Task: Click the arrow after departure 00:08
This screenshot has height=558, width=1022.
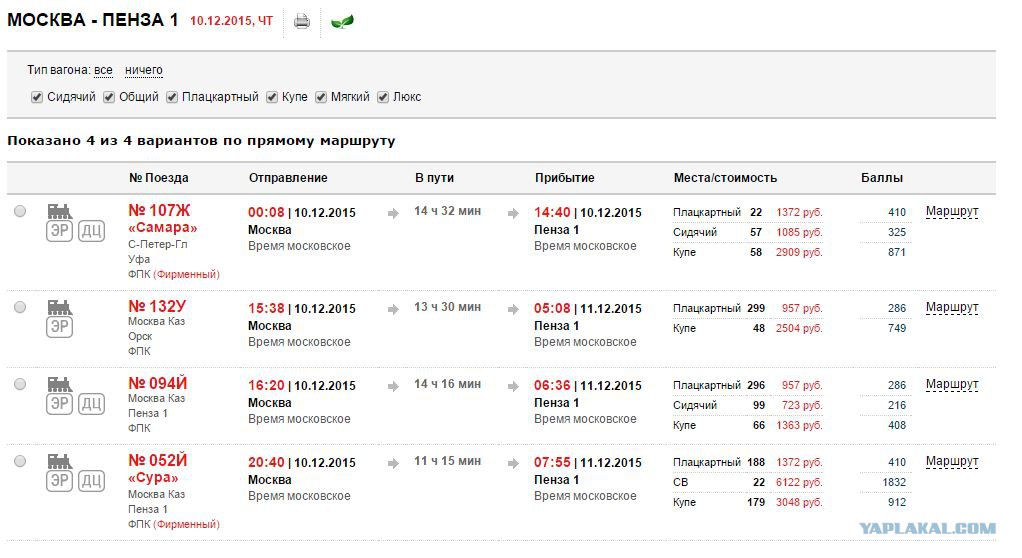Action: coord(393,213)
